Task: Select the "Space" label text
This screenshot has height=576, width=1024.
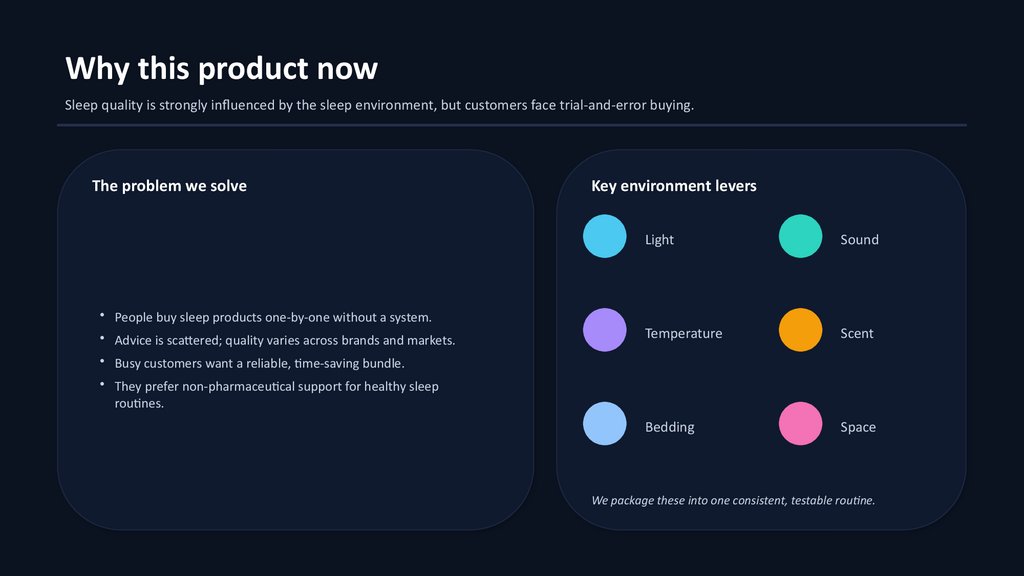Action: pos(857,427)
